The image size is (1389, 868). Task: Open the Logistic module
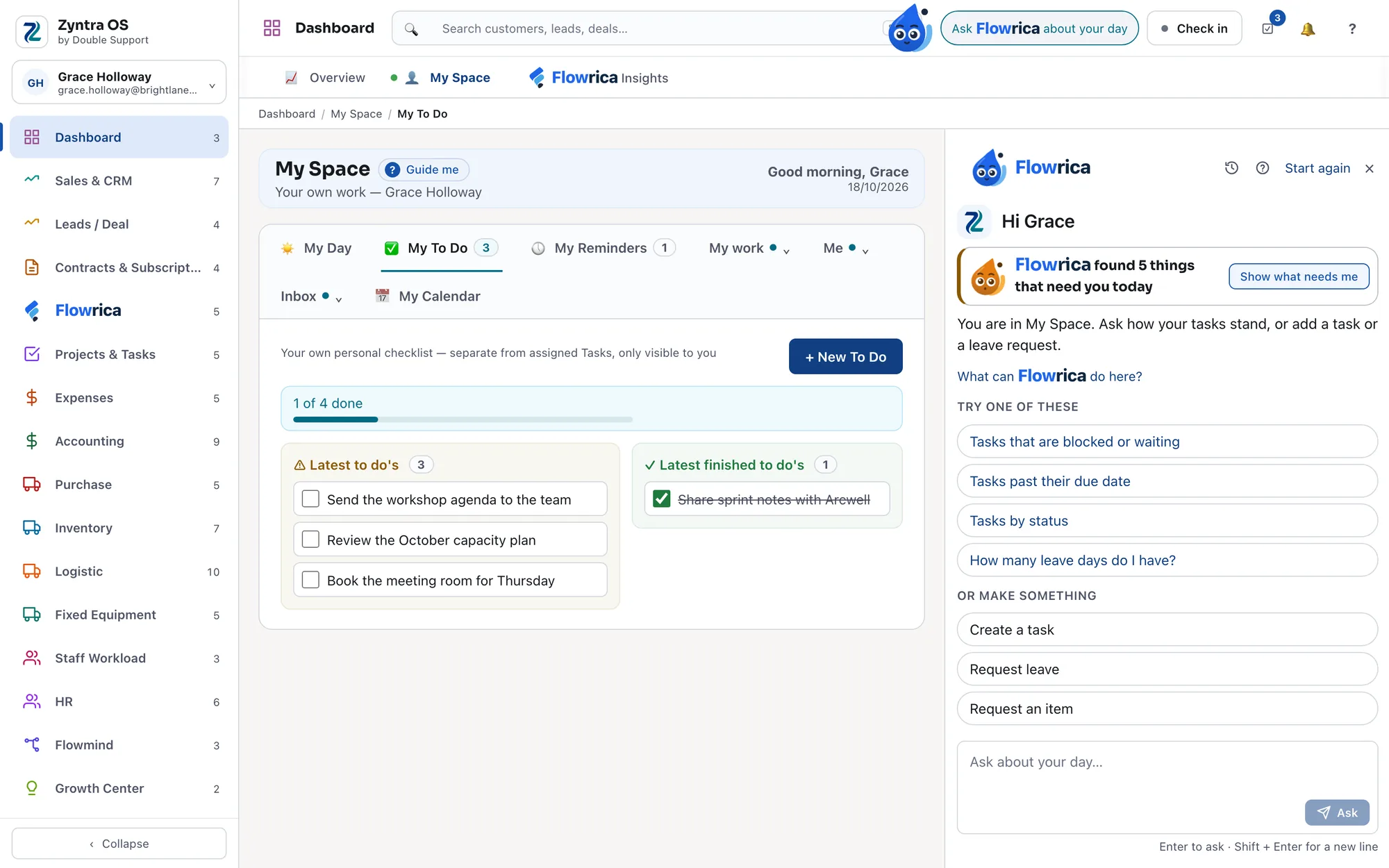pos(119,571)
